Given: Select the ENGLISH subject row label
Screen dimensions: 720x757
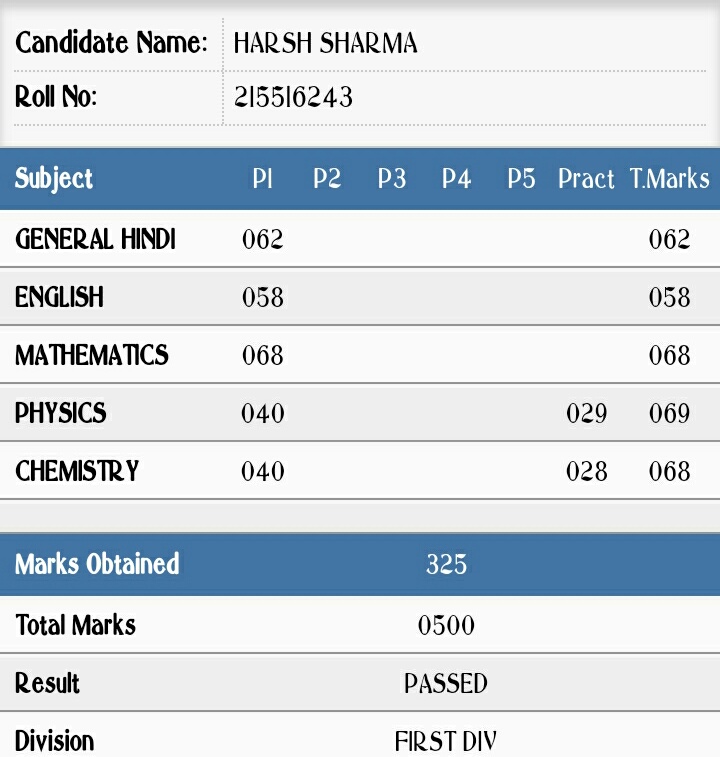Looking at the screenshot, I should tap(59, 297).
